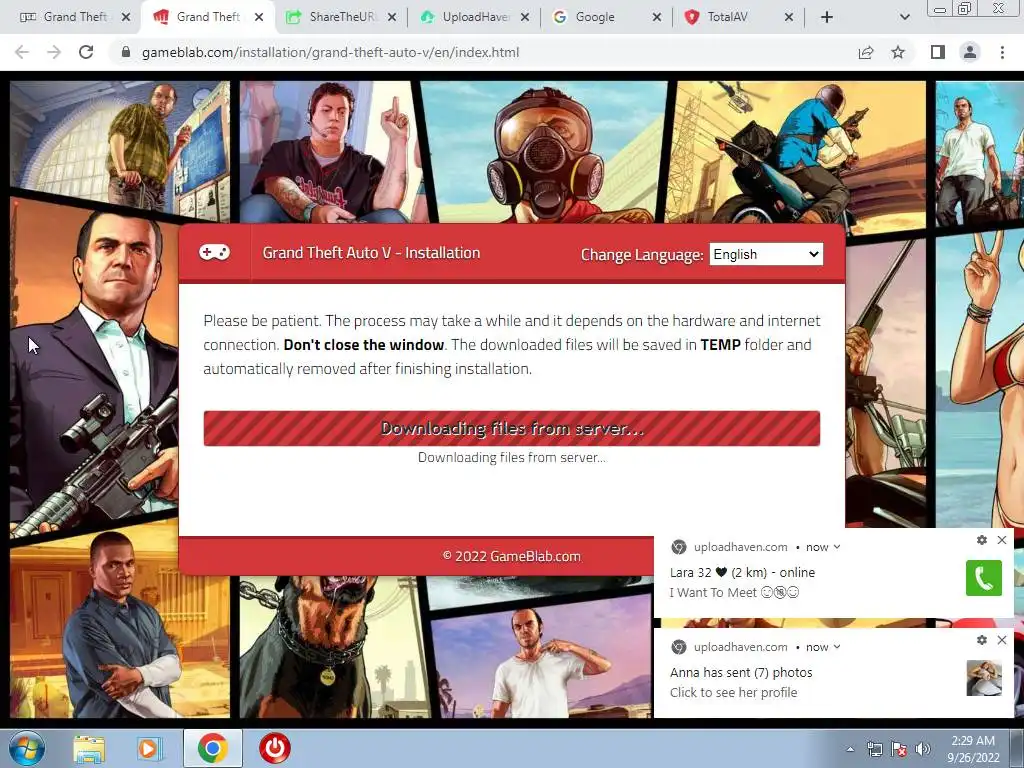Open the browser side panel
This screenshot has width=1024, height=768.
tap(938, 52)
